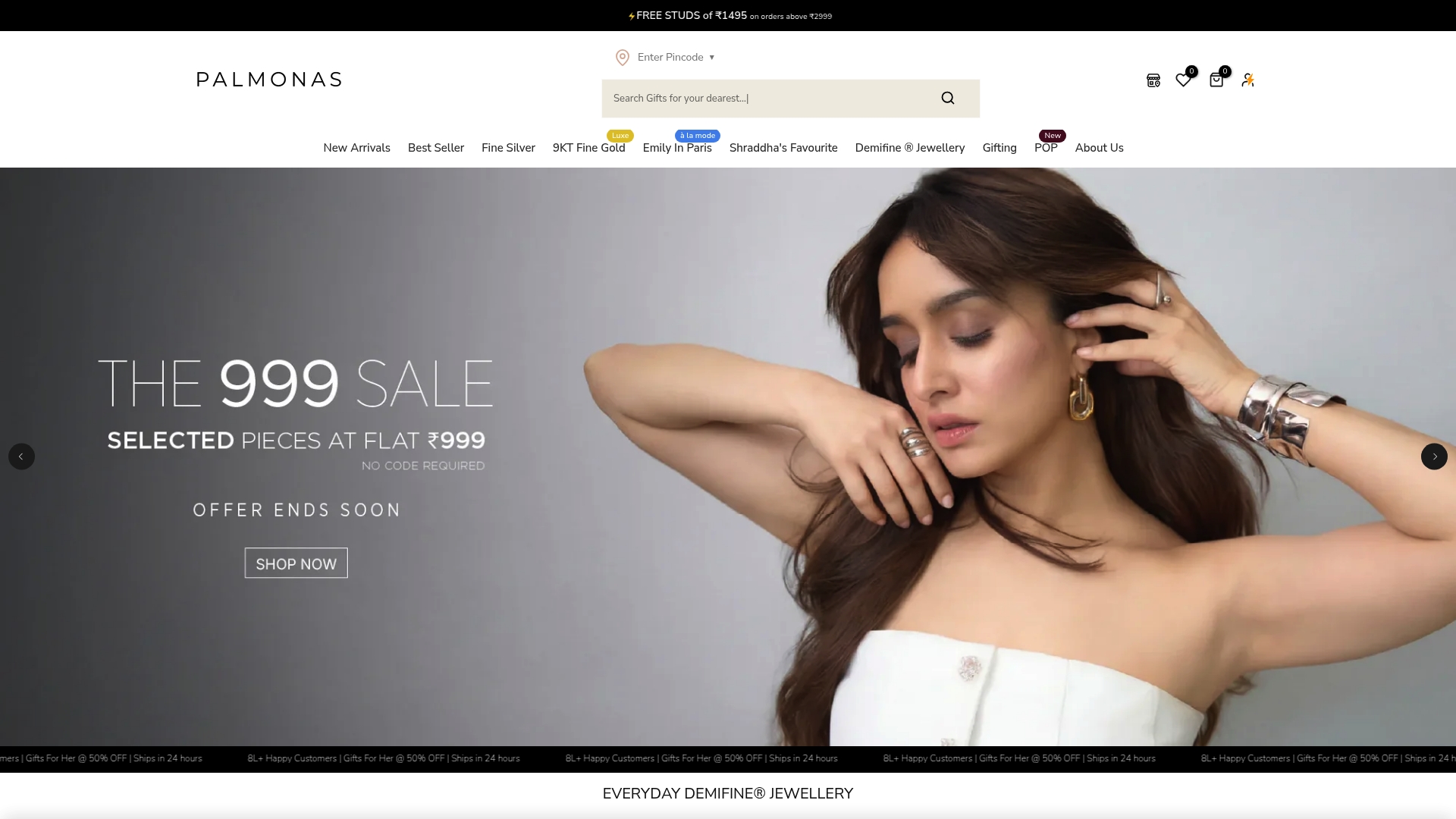
Task: Click the location pin icon
Action: click(623, 58)
